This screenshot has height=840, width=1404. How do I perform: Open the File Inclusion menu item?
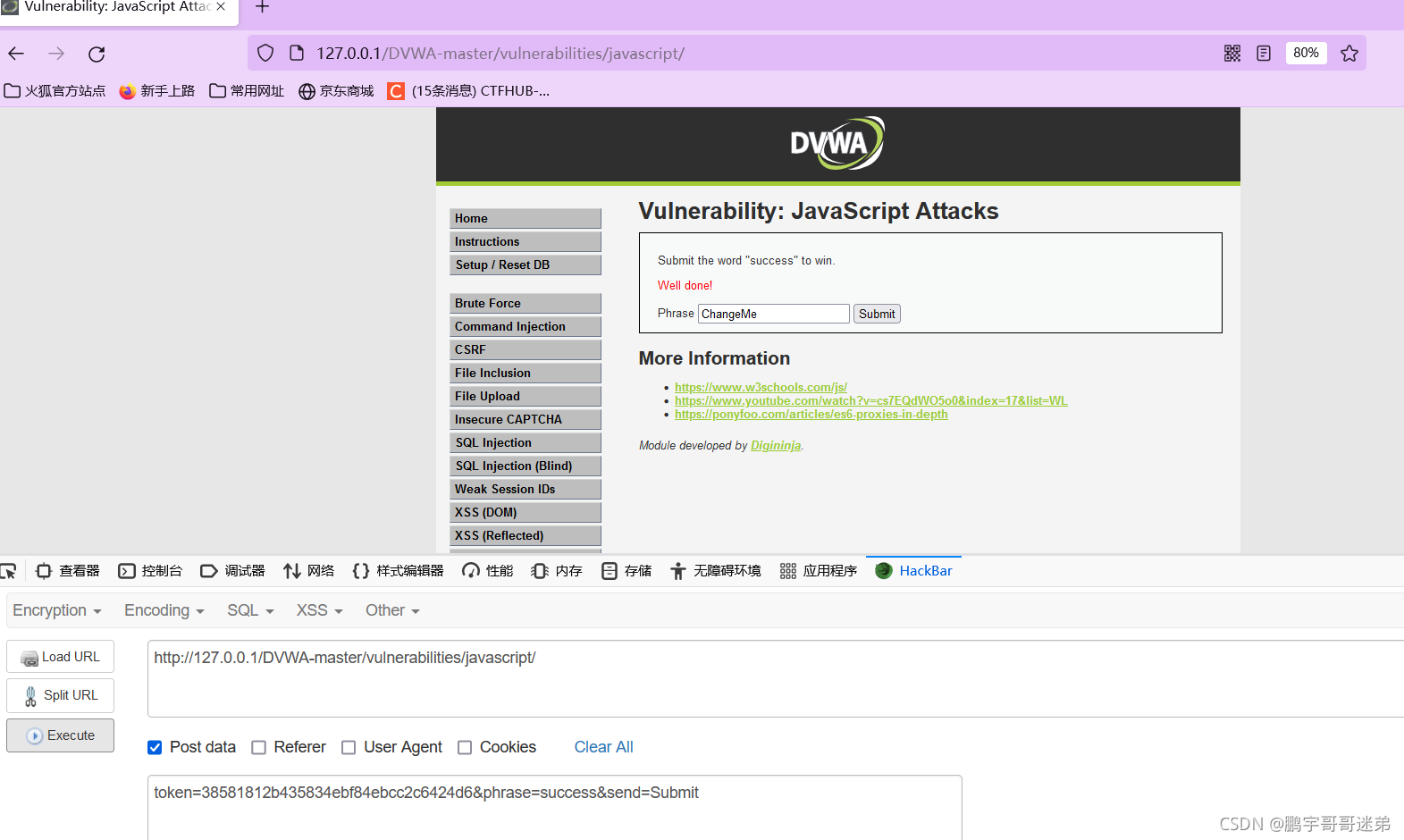coord(525,373)
